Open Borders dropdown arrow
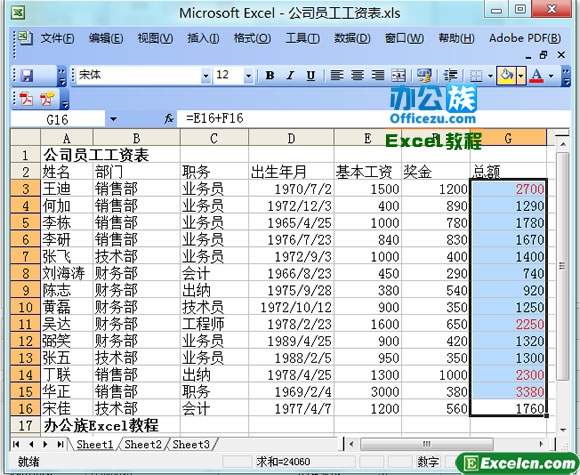 coord(490,76)
